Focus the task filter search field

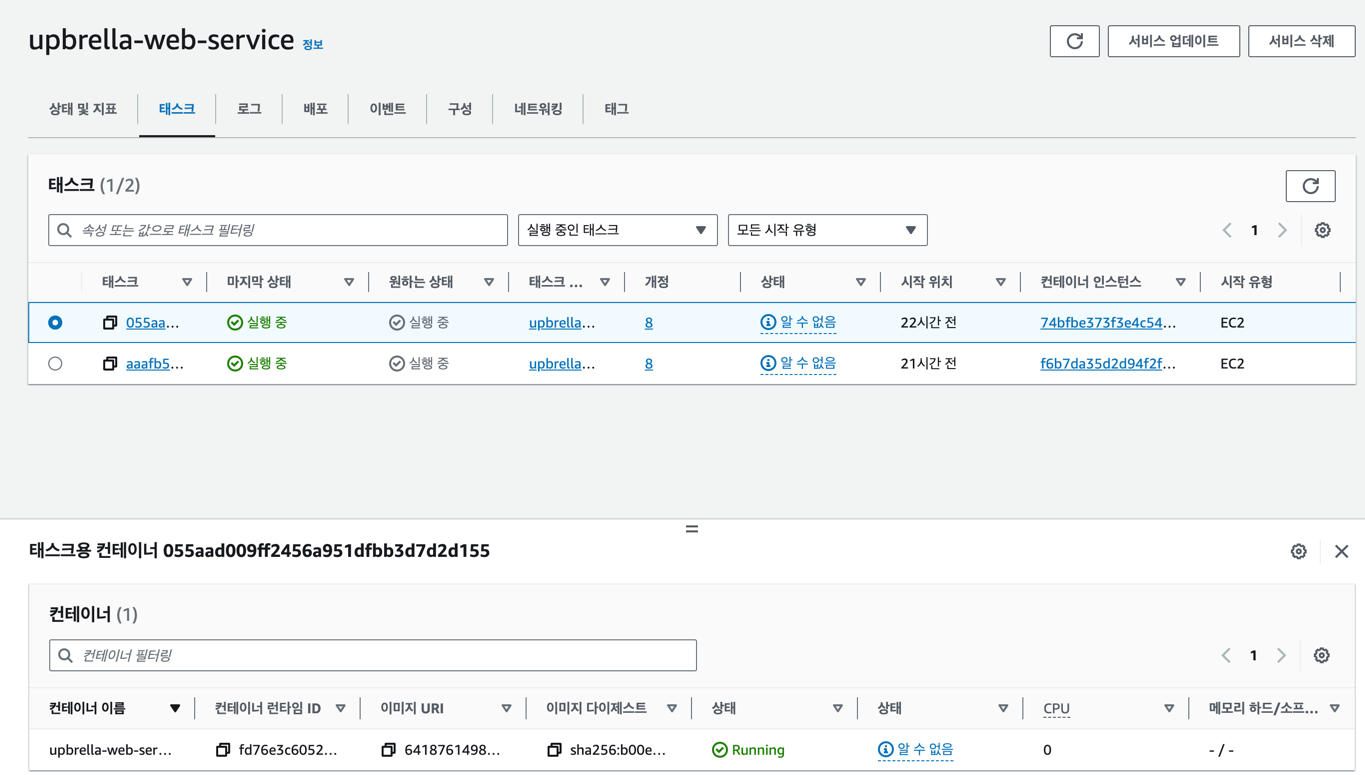[278, 230]
